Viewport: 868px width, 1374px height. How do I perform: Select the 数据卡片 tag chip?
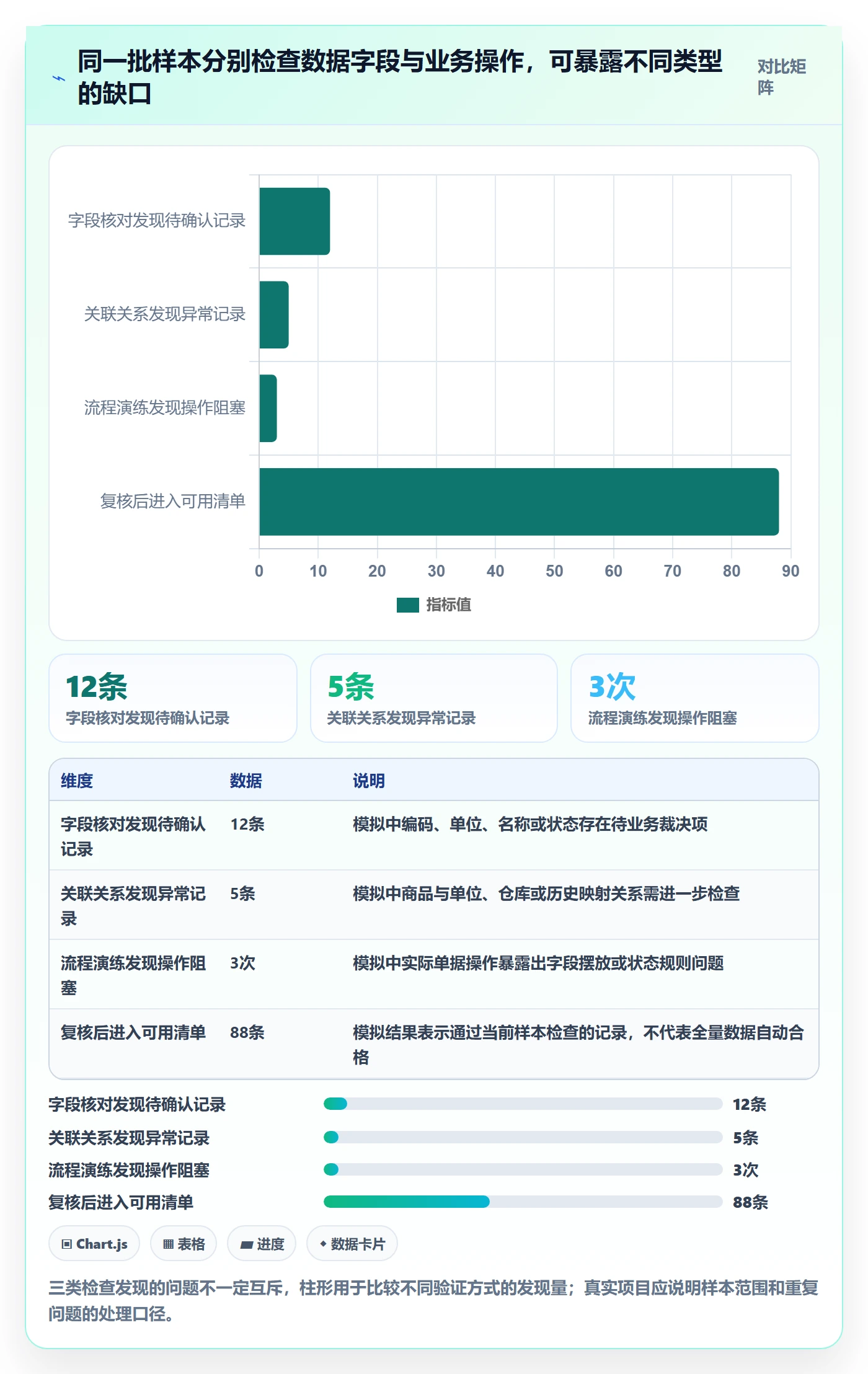pyautogui.click(x=352, y=1244)
